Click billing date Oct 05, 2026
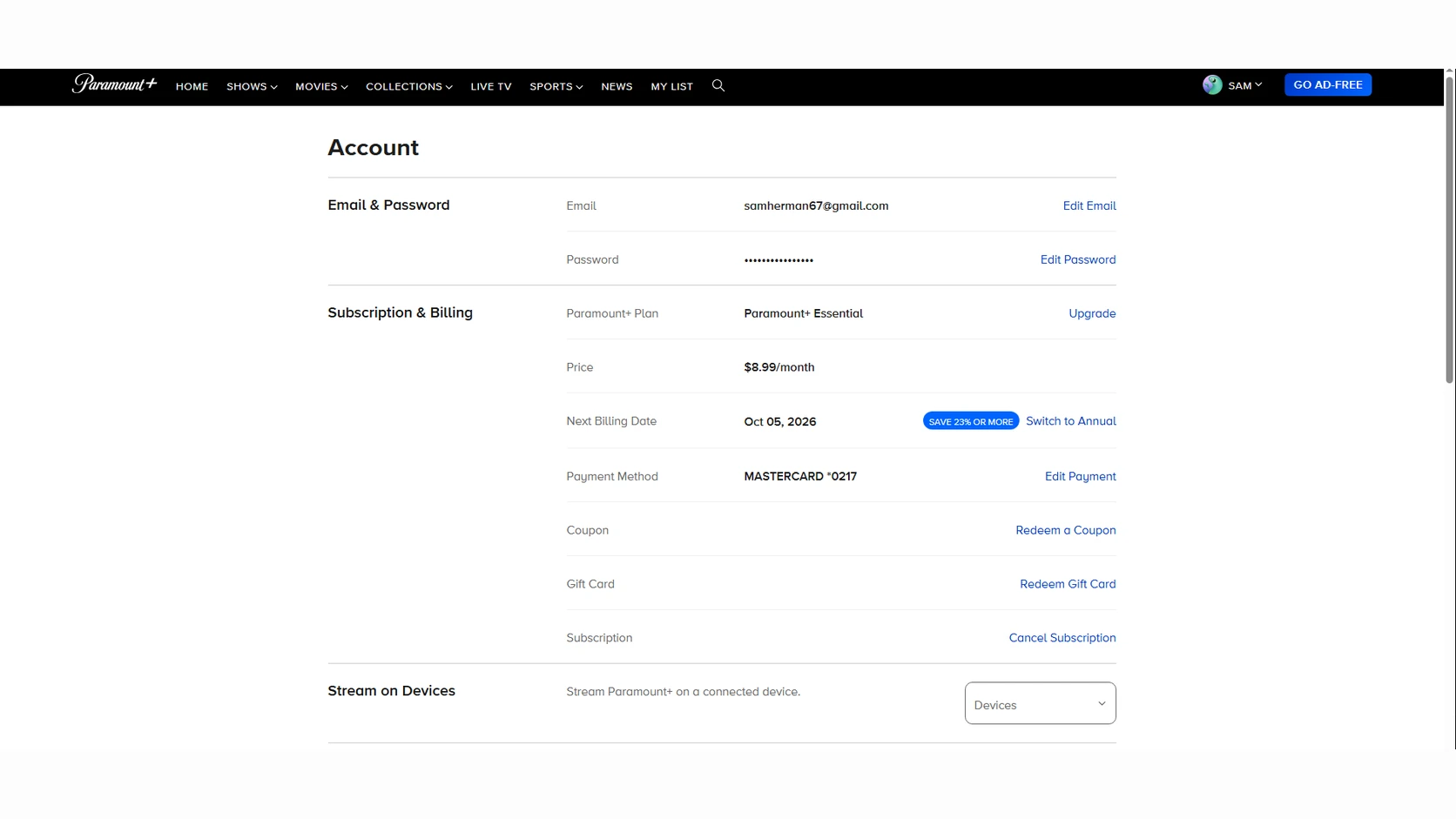 780,421
